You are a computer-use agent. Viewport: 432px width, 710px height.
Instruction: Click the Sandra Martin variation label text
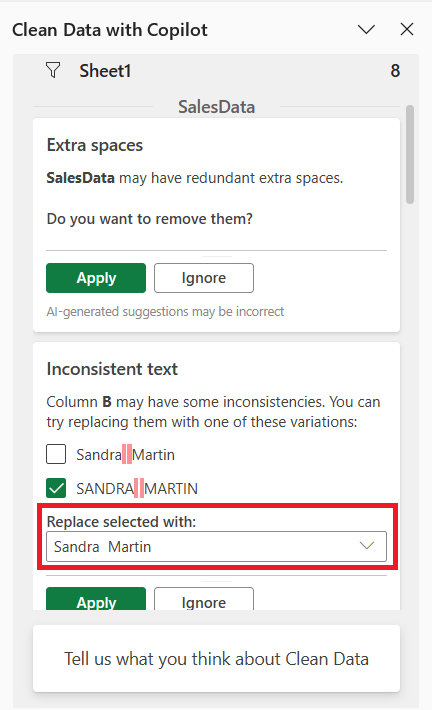point(125,455)
